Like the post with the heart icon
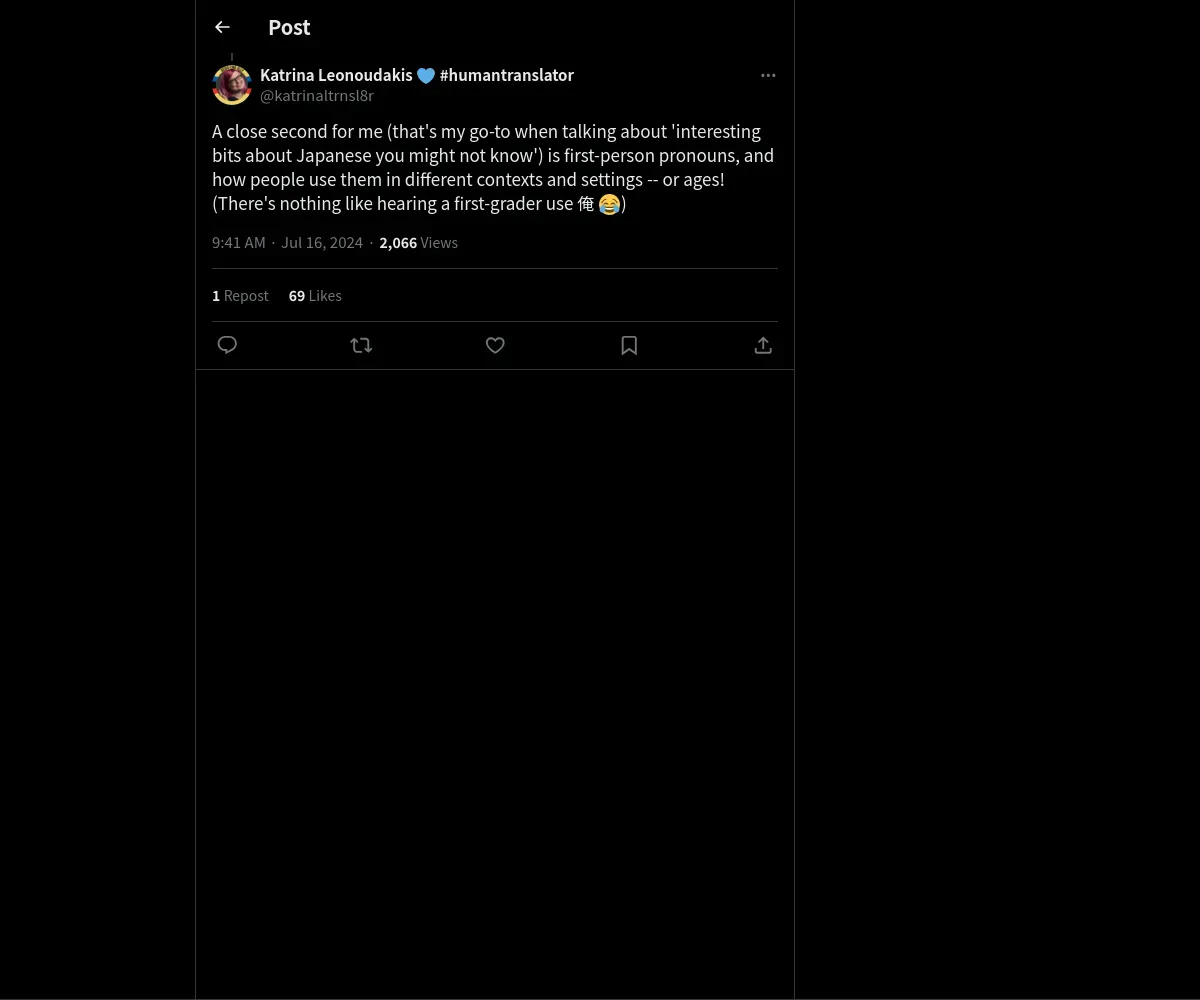 (495, 345)
